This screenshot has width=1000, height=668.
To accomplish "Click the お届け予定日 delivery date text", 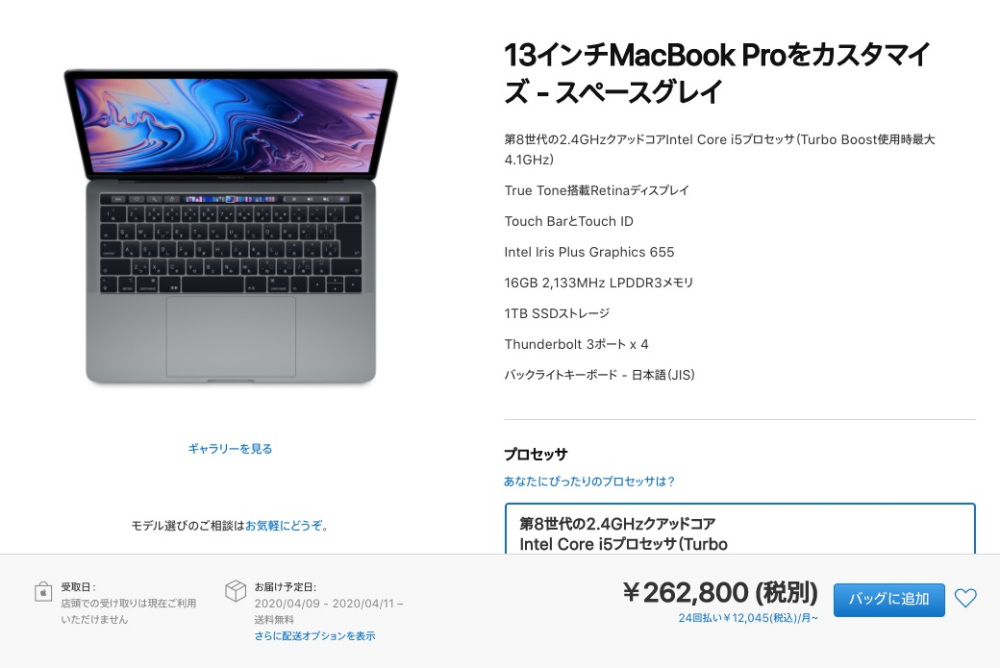I will tap(285, 587).
